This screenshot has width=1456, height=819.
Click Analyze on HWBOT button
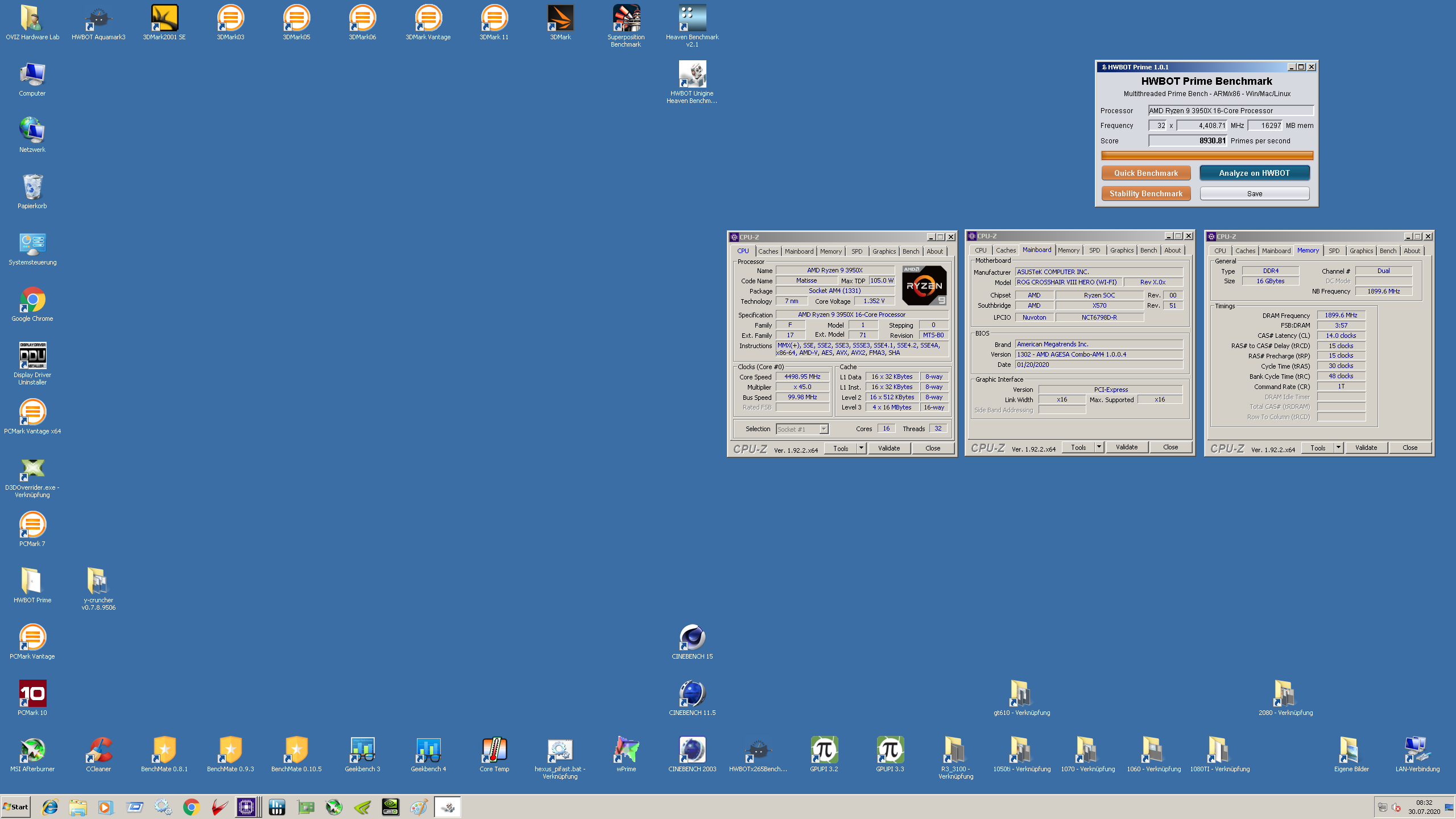tap(1254, 173)
